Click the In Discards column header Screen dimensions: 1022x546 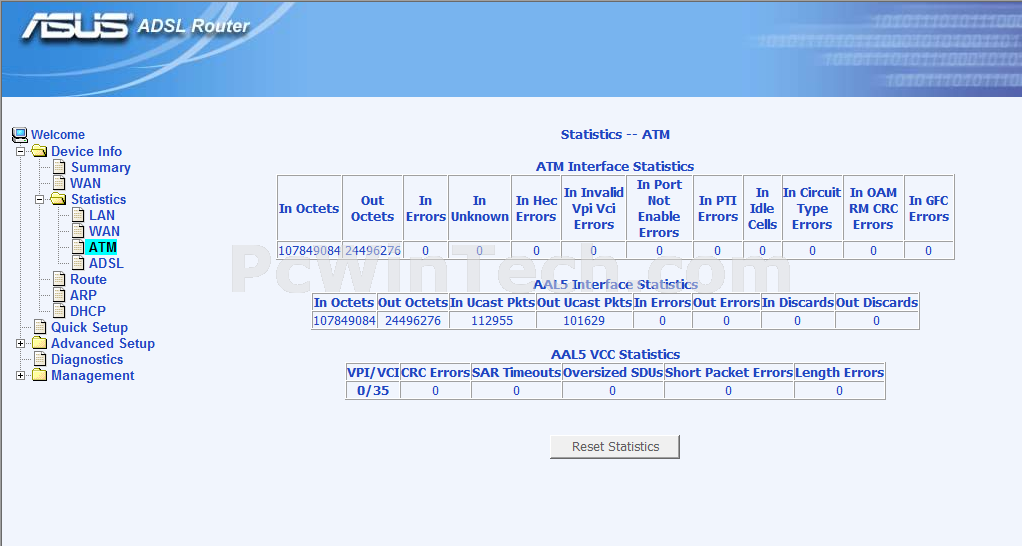[x=798, y=302]
